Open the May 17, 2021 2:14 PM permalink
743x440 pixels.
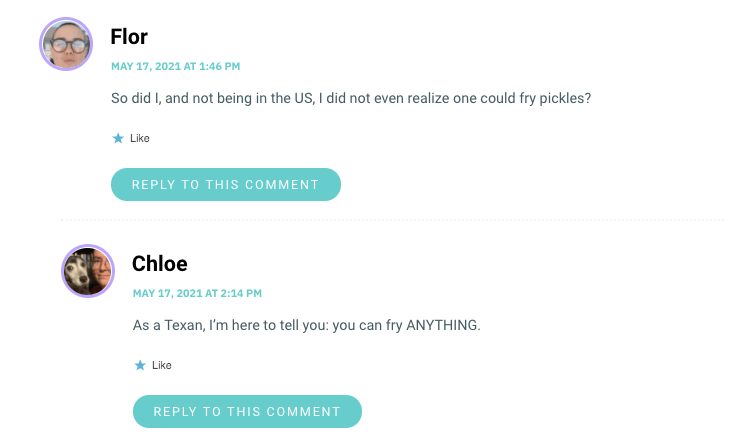tap(197, 293)
